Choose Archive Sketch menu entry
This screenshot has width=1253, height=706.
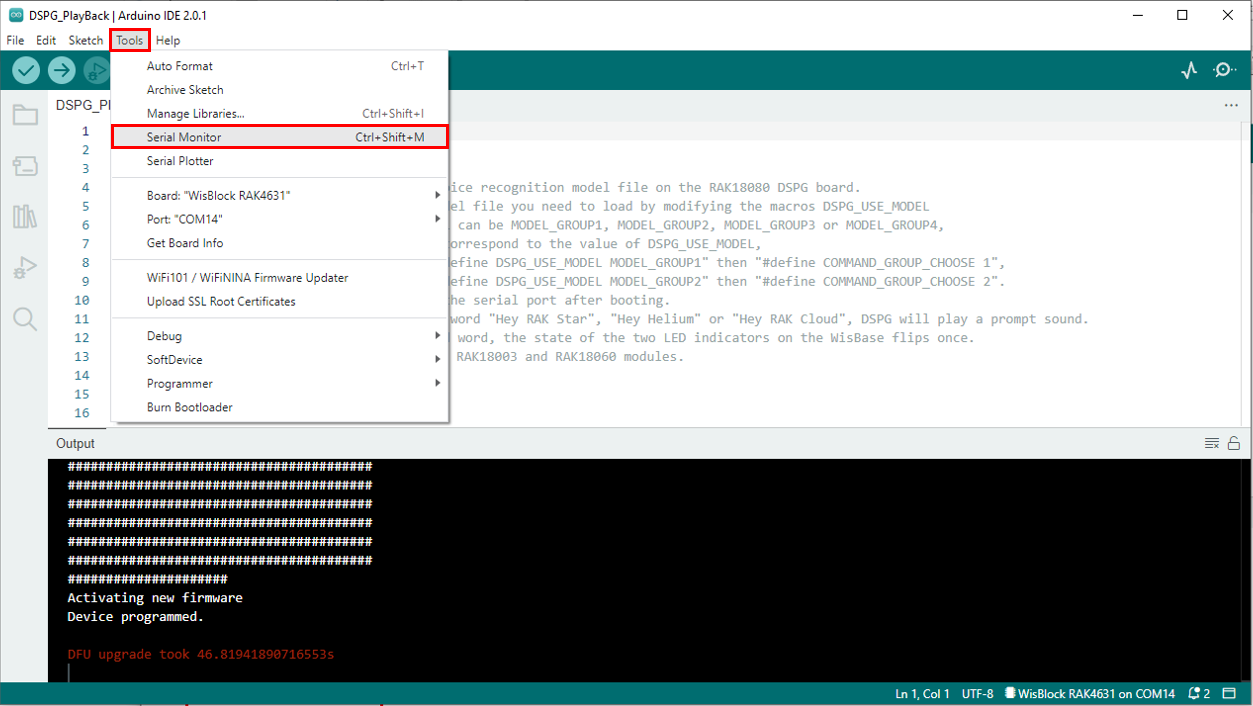(280, 90)
